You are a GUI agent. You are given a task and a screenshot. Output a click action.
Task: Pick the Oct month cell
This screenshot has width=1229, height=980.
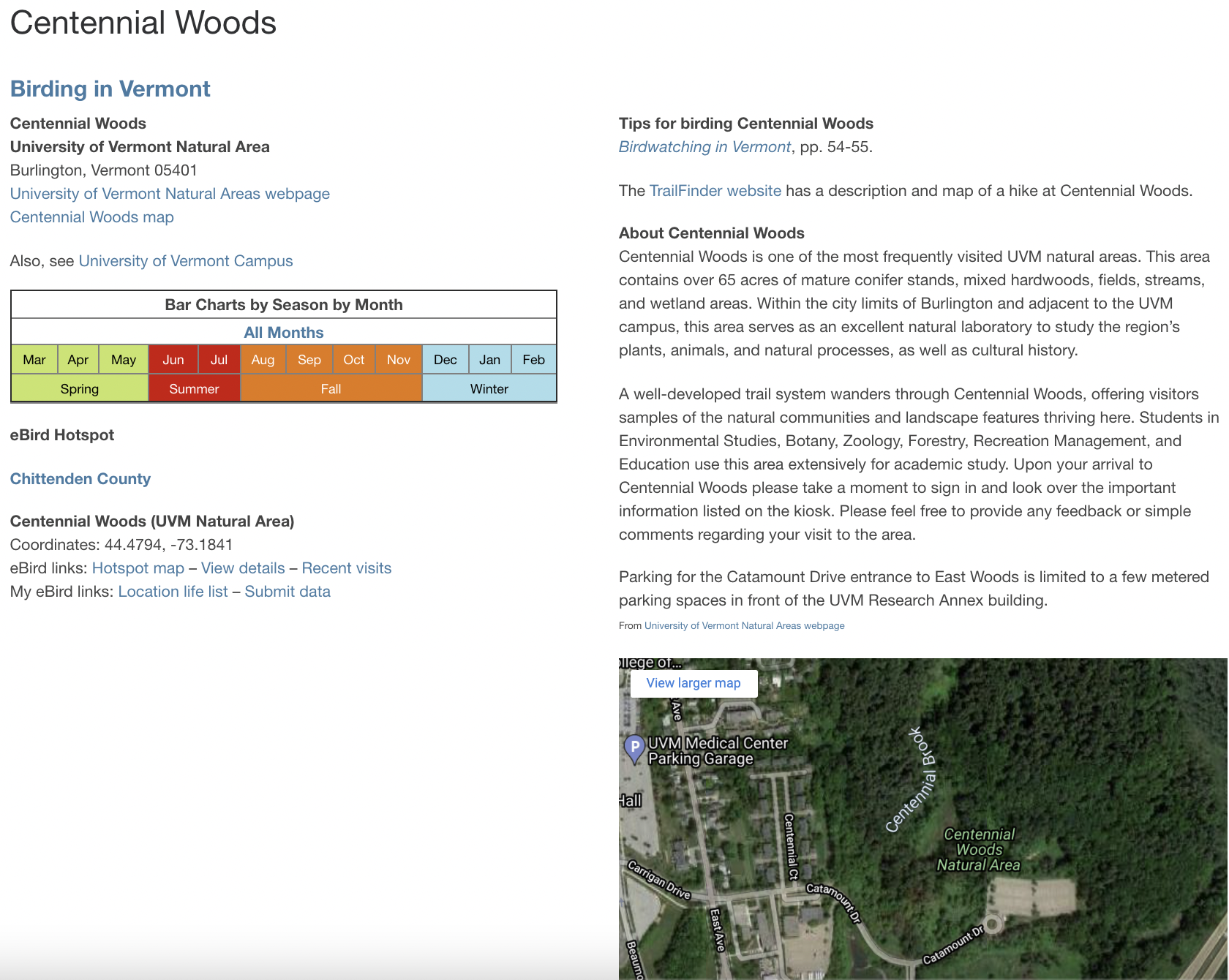pyautogui.click(x=353, y=360)
